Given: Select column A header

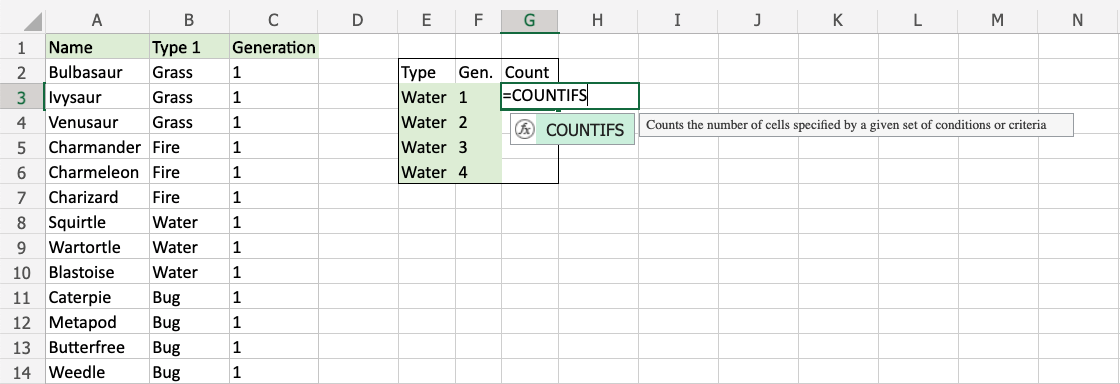Looking at the screenshot, I should pyautogui.click(x=96, y=21).
